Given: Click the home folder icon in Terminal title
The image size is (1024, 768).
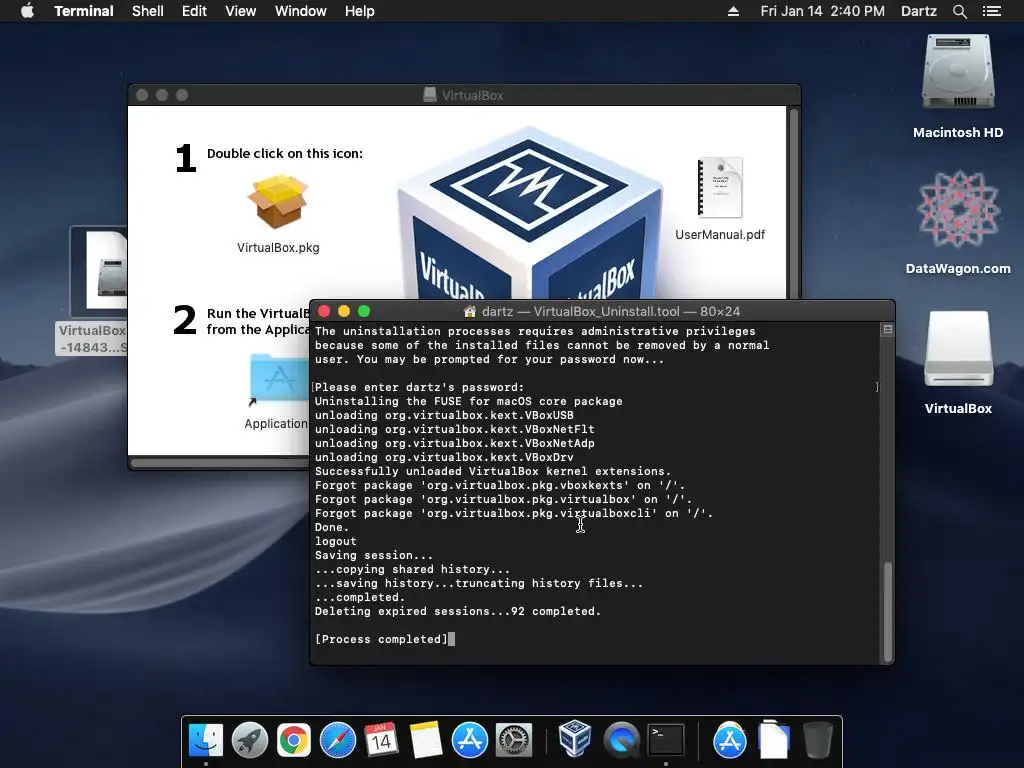Looking at the screenshot, I should tap(470, 312).
